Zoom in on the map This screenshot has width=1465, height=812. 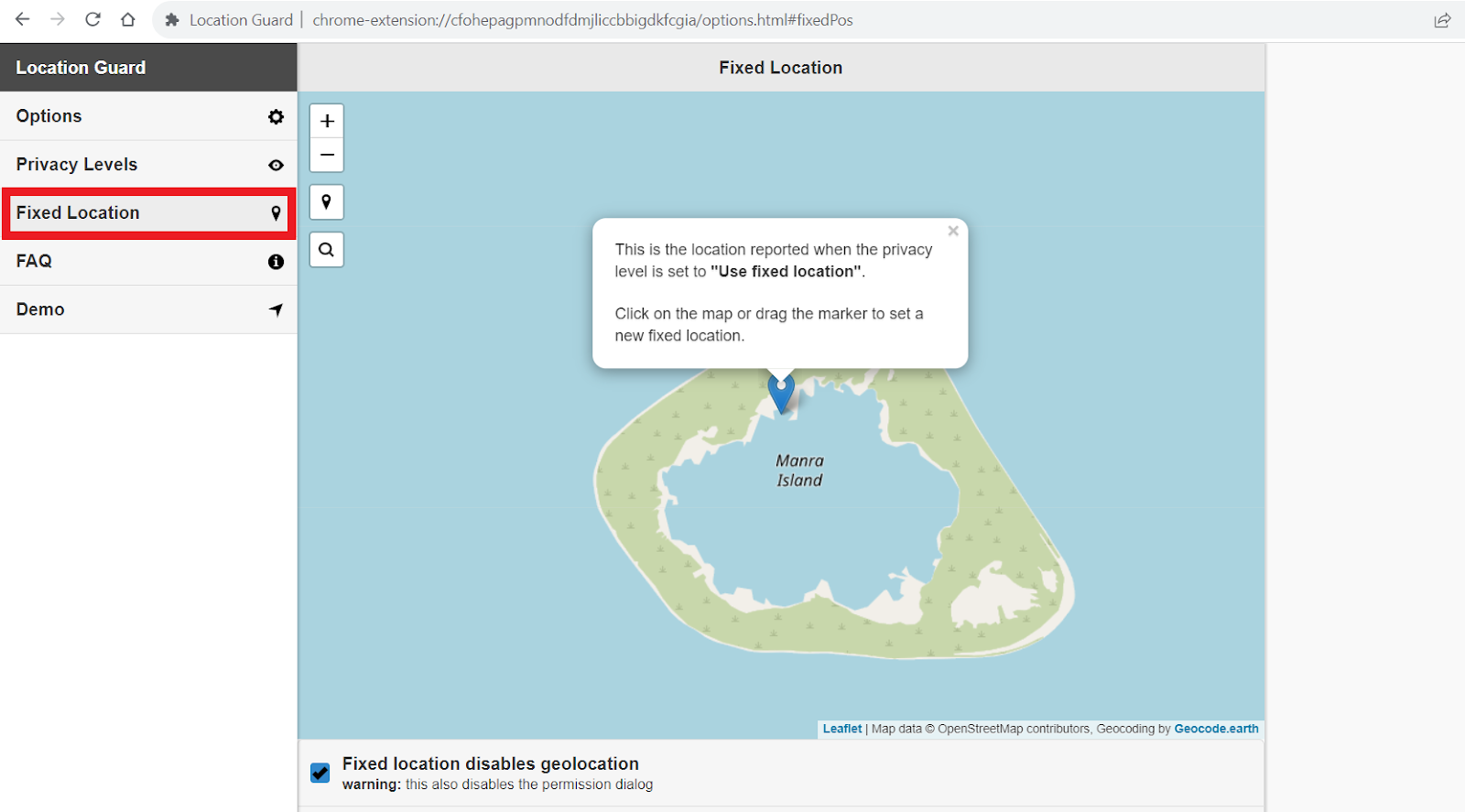(x=327, y=121)
